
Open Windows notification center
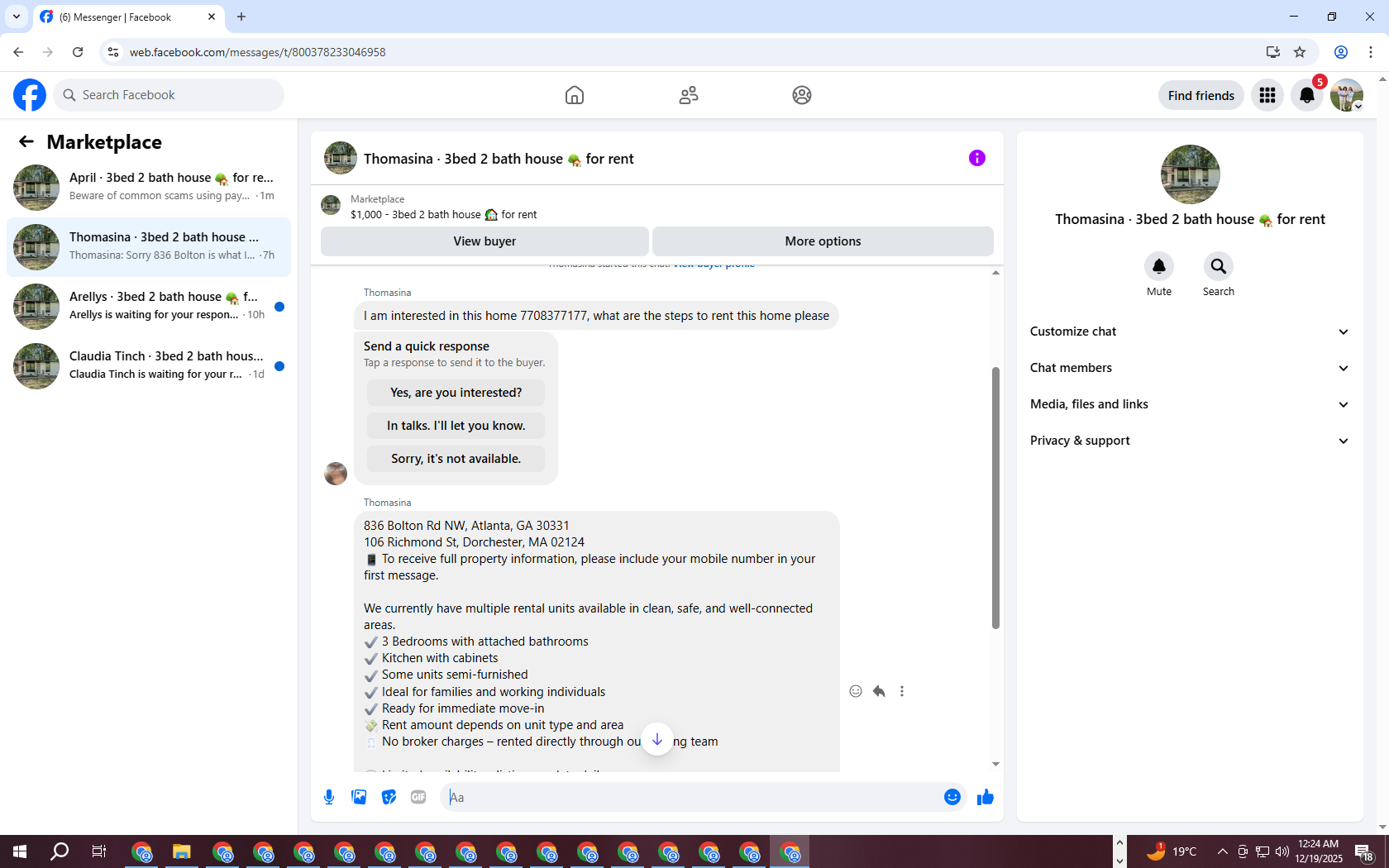click(x=1365, y=851)
